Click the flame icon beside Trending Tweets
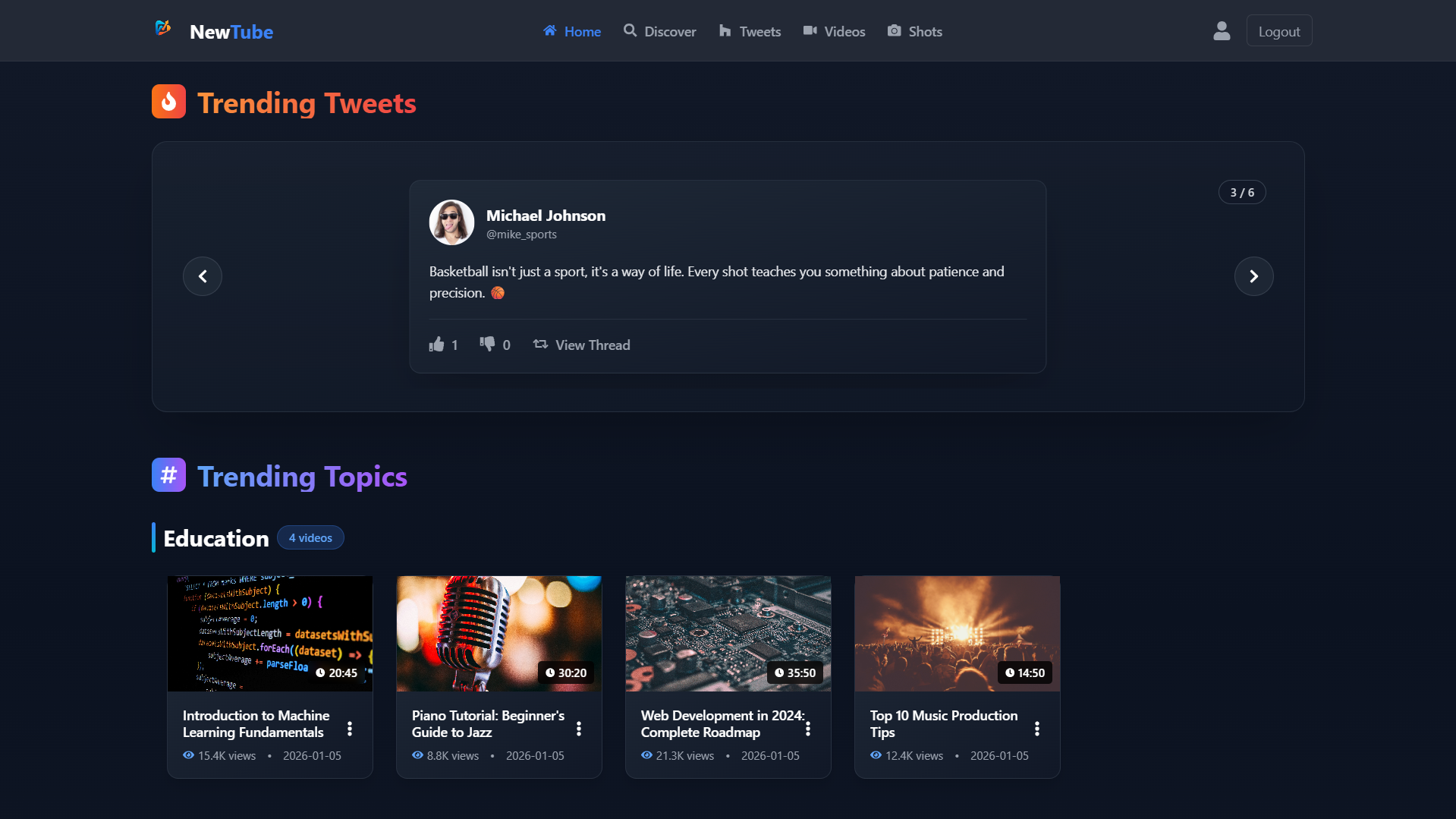Image resolution: width=1456 pixels, height=819 pixels. tap(168, 102)
